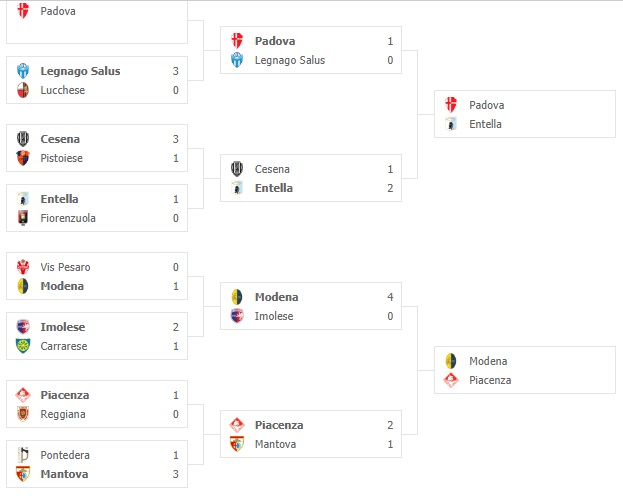Click Cesena crest in Cesena–Pistoiese match

click(x=23, y=139)
